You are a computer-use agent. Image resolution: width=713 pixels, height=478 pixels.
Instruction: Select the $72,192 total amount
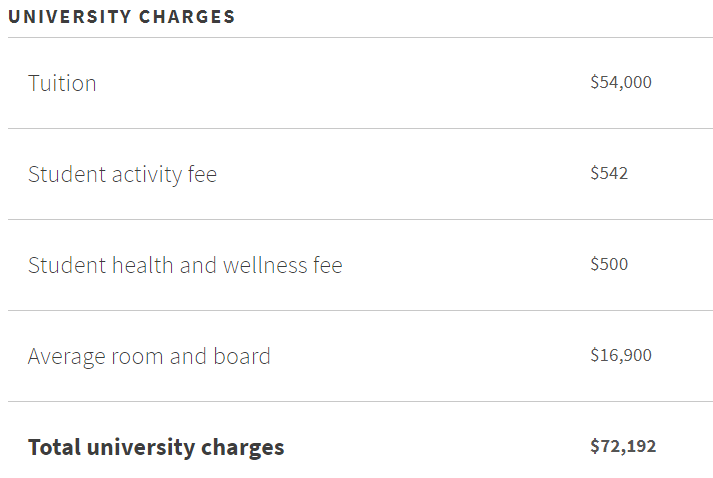coord(623,446)
